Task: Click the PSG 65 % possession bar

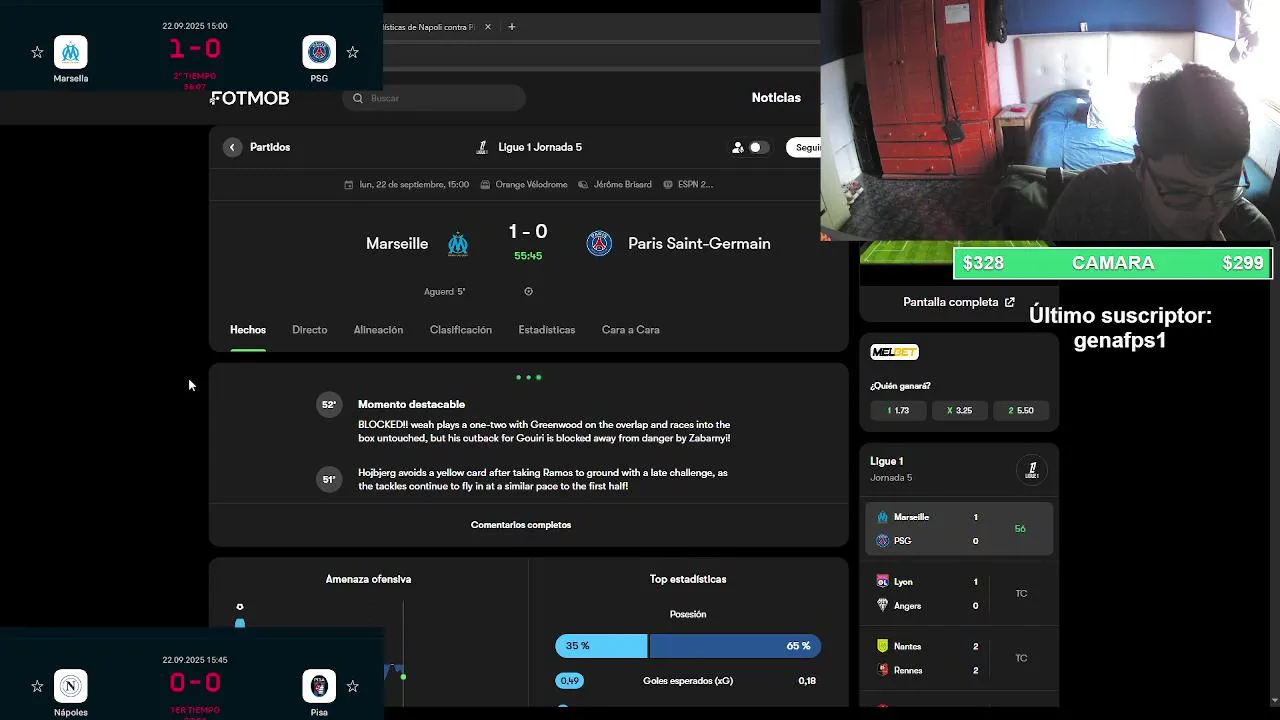Action: click(736, 646)
